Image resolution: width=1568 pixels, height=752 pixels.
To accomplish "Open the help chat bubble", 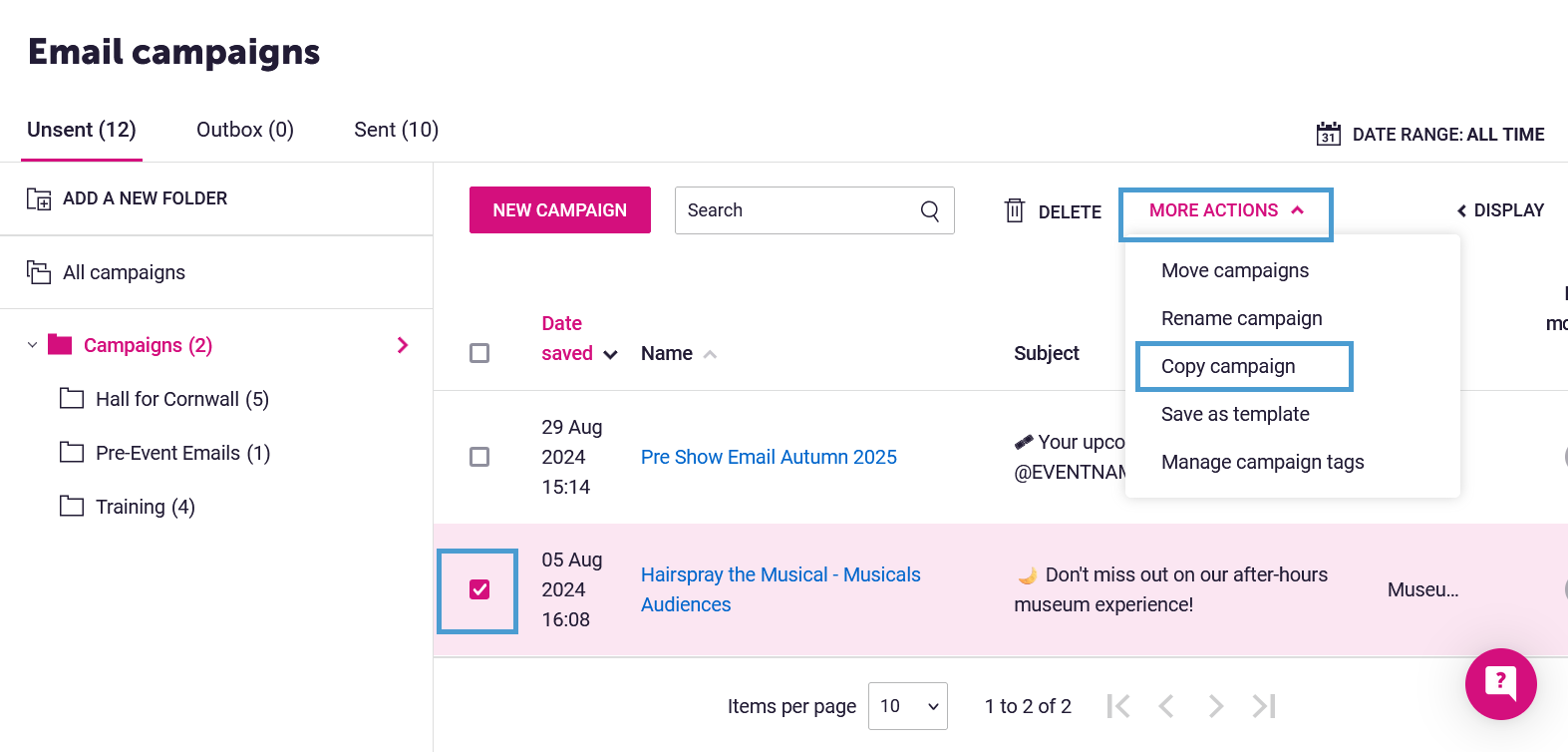I will coord(1500,683).
